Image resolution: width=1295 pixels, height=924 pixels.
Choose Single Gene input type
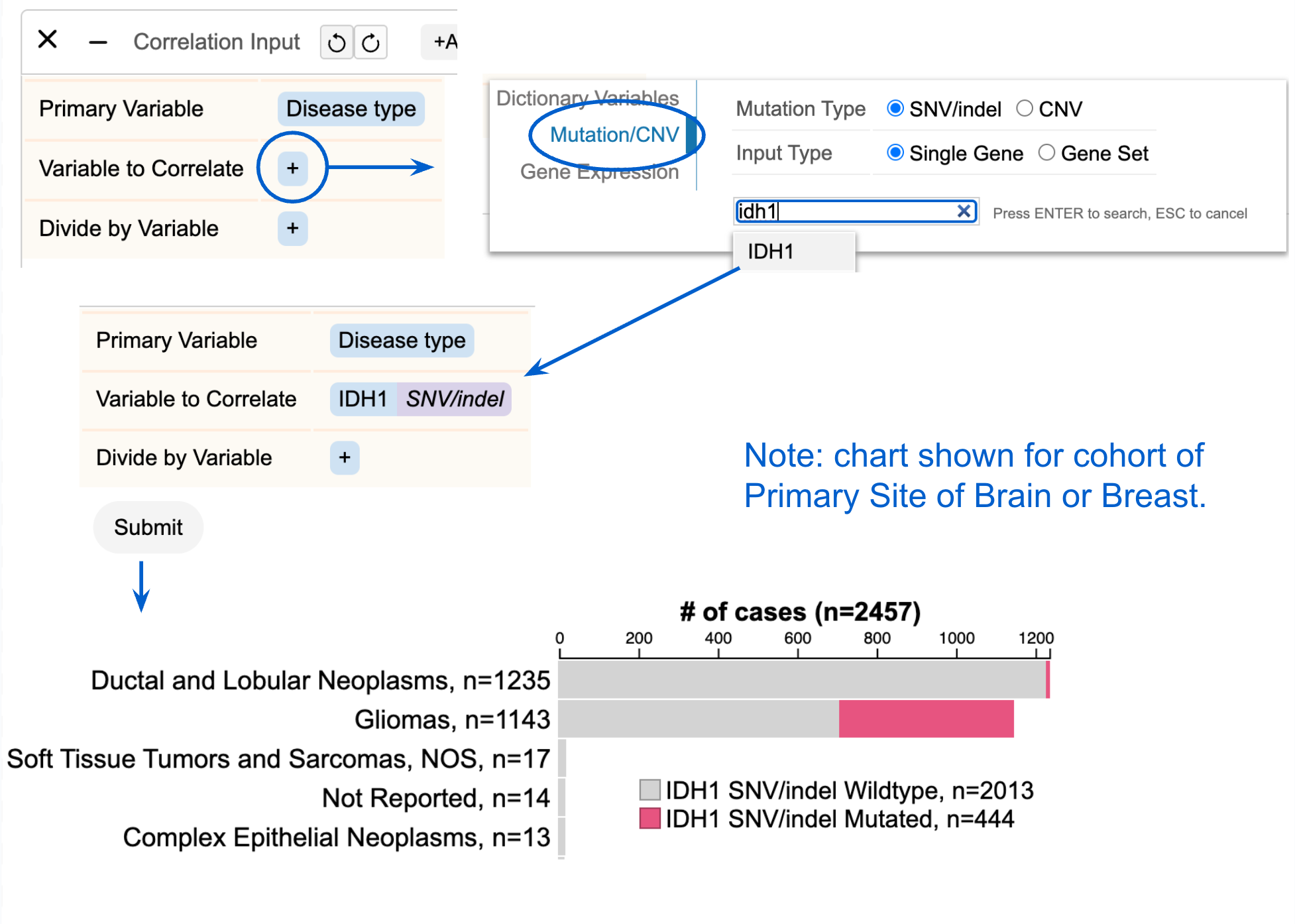tap(895, 153)
